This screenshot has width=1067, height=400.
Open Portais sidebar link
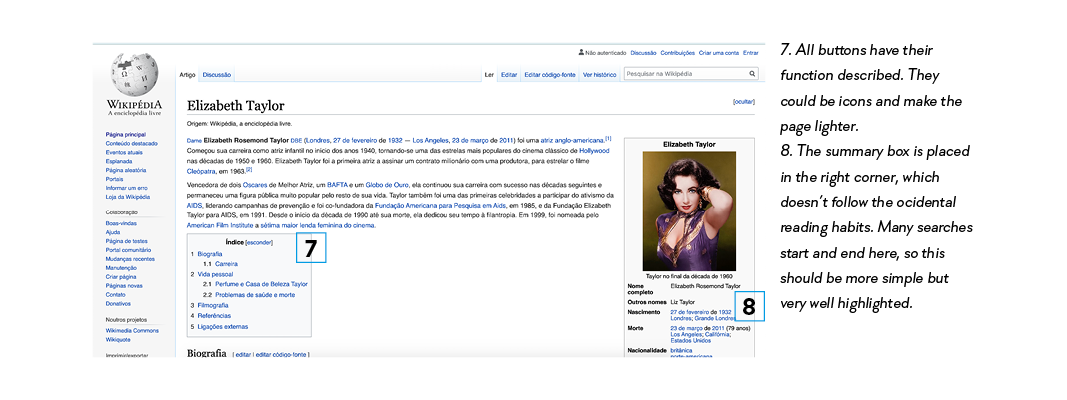114,179
